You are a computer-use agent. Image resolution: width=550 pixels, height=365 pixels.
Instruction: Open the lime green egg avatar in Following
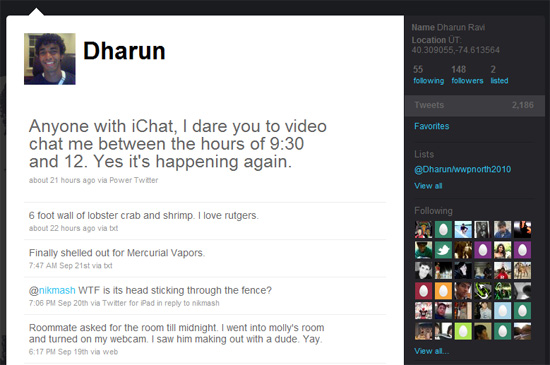pos(463,331)
